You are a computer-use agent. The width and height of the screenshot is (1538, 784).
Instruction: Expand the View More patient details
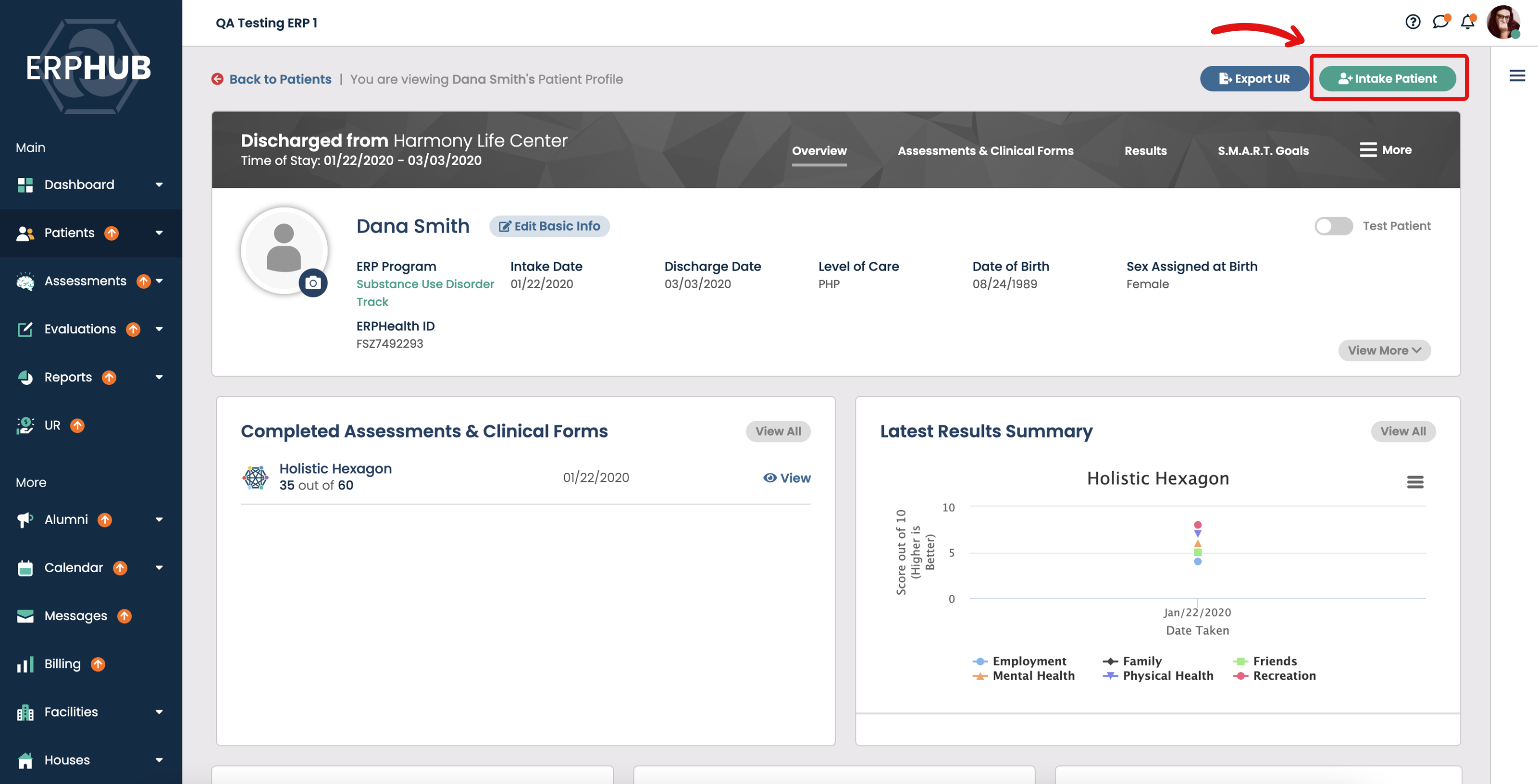pyautogui.click(x=1384, y=351)
